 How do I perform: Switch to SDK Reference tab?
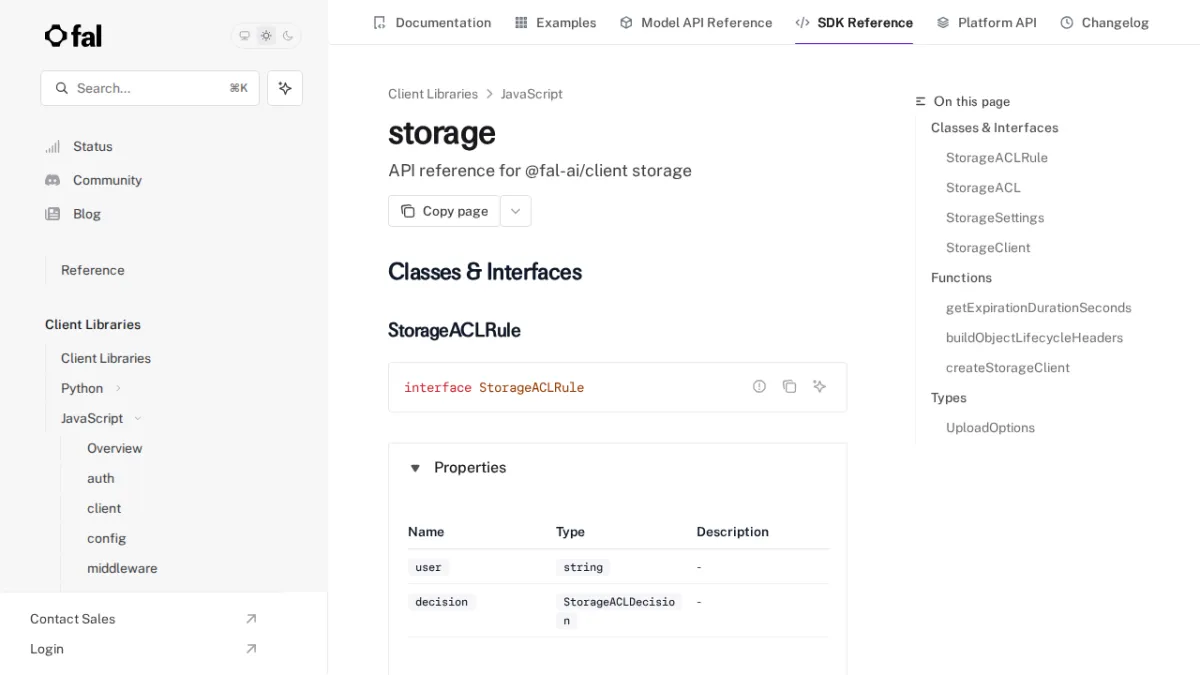click(854, 22)
